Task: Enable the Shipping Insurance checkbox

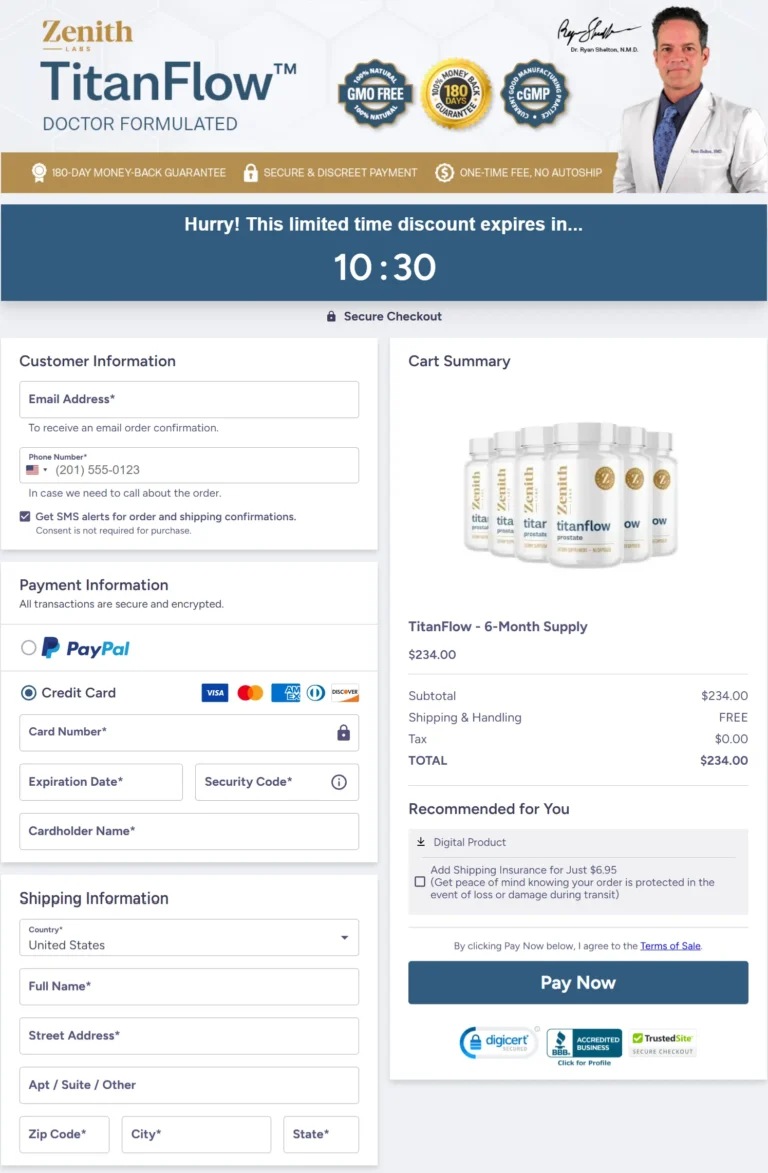Action: tap(420, 882)
